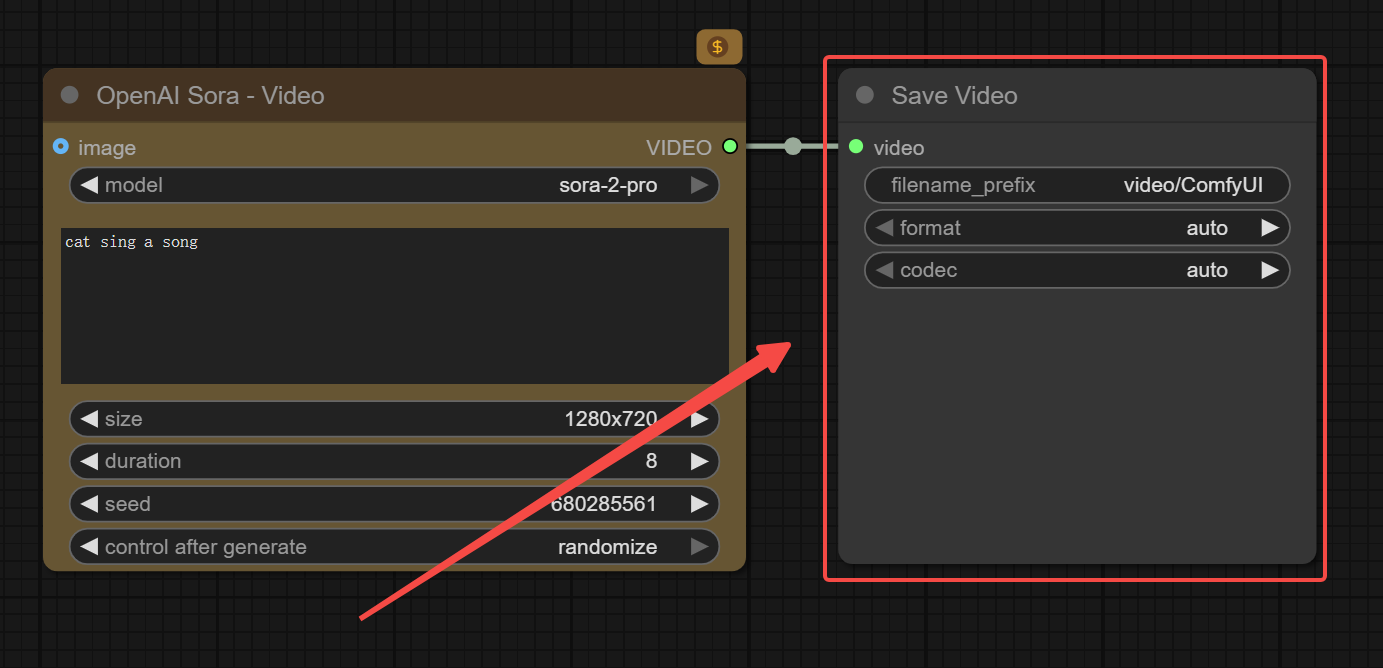This screenshot has height=668, width=1383.
Task: Click the prompt text area with cat sing a song
Action: pyautogui.click(x=394, y=305)
